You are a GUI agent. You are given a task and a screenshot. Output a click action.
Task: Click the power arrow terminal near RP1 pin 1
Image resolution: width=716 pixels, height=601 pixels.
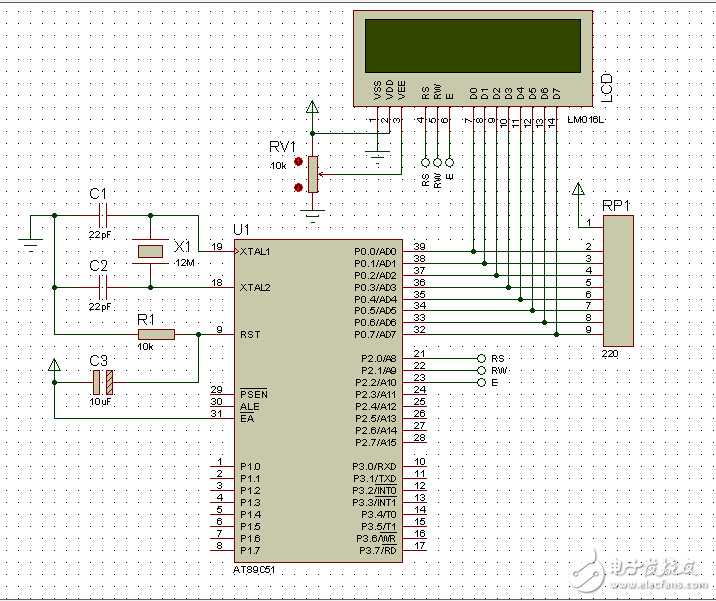[x=579, y=189]
